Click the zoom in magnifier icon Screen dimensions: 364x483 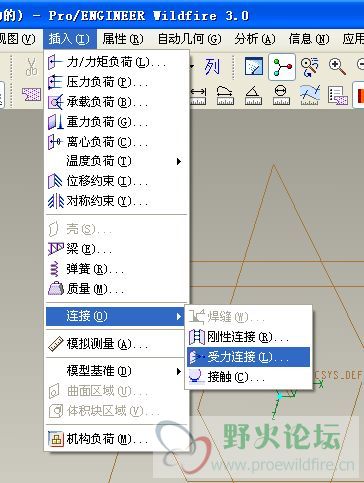coord(337,66)
